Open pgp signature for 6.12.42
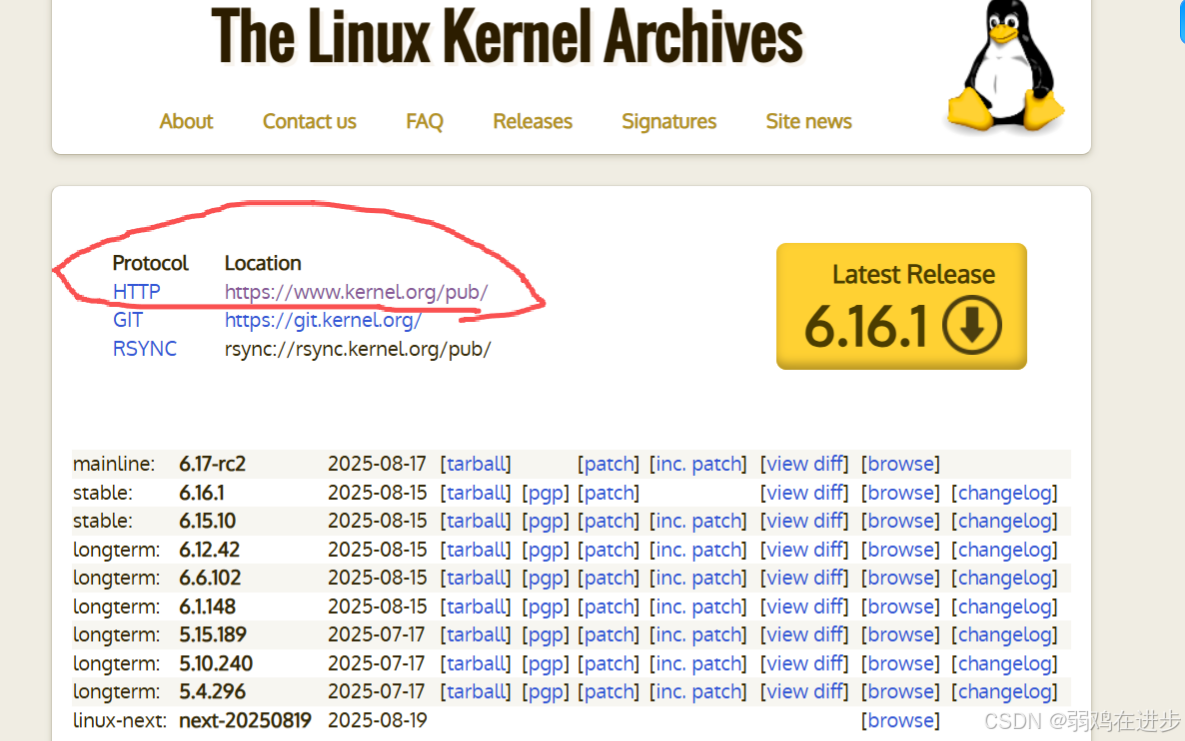 coord(545,550)
